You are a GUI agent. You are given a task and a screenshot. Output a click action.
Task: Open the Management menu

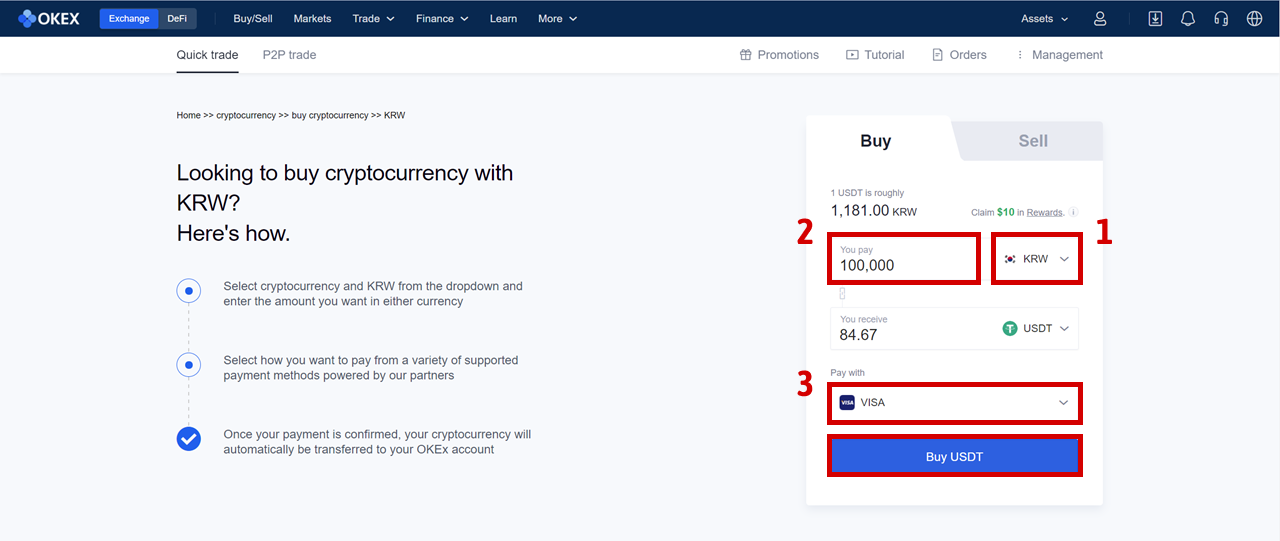(1059, 55)
